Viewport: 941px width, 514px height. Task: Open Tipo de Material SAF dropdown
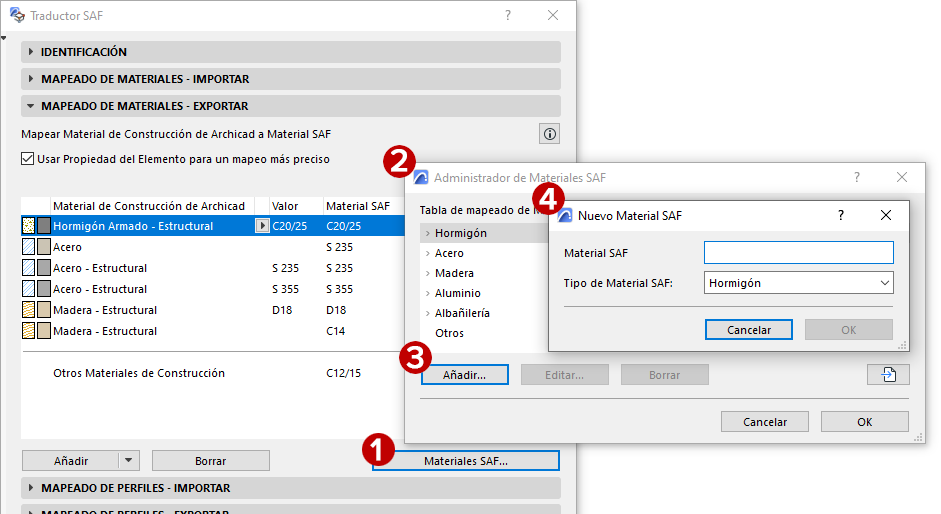[799, 283]
